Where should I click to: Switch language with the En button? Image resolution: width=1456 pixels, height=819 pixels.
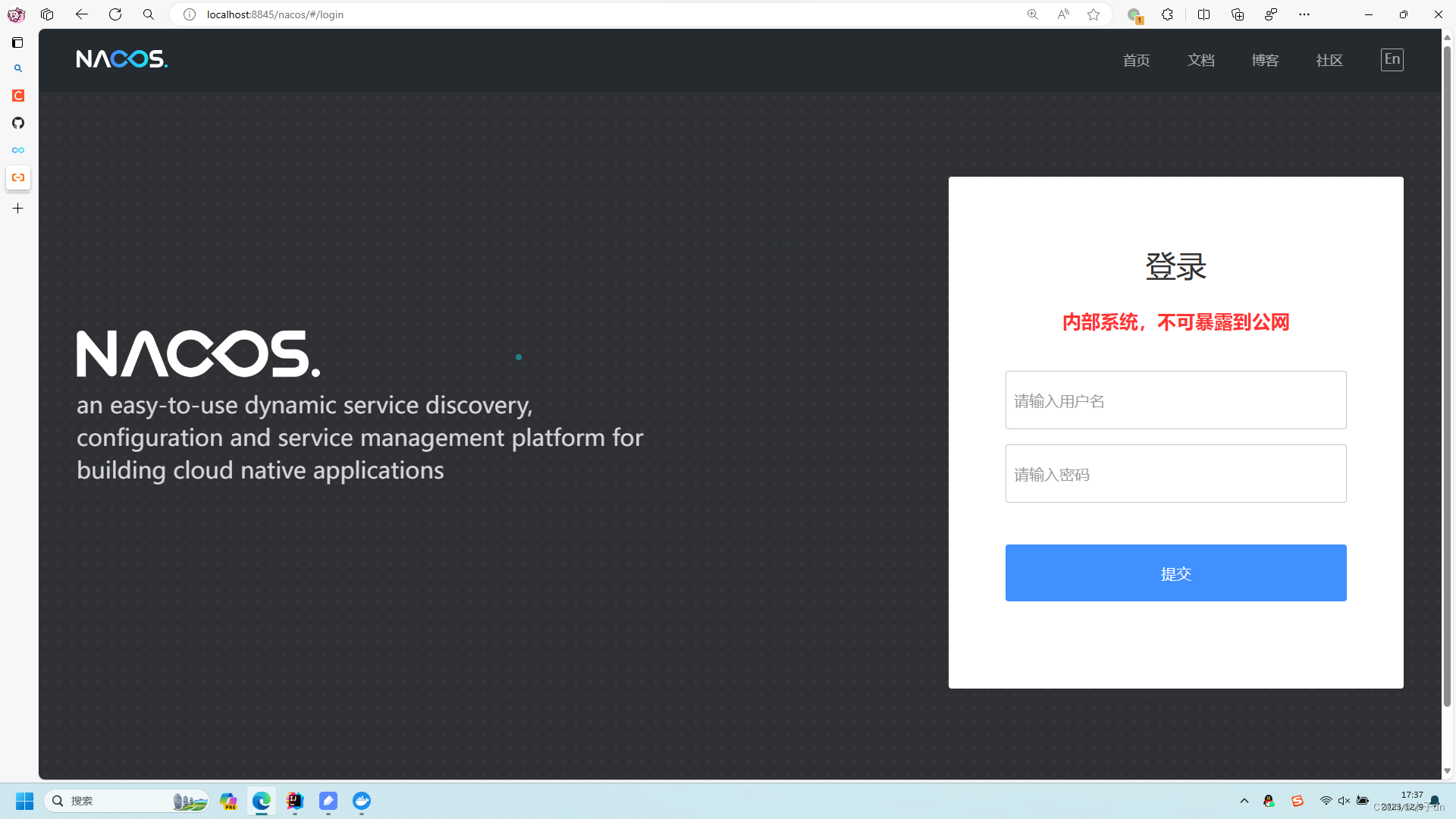click(1392, 60)
